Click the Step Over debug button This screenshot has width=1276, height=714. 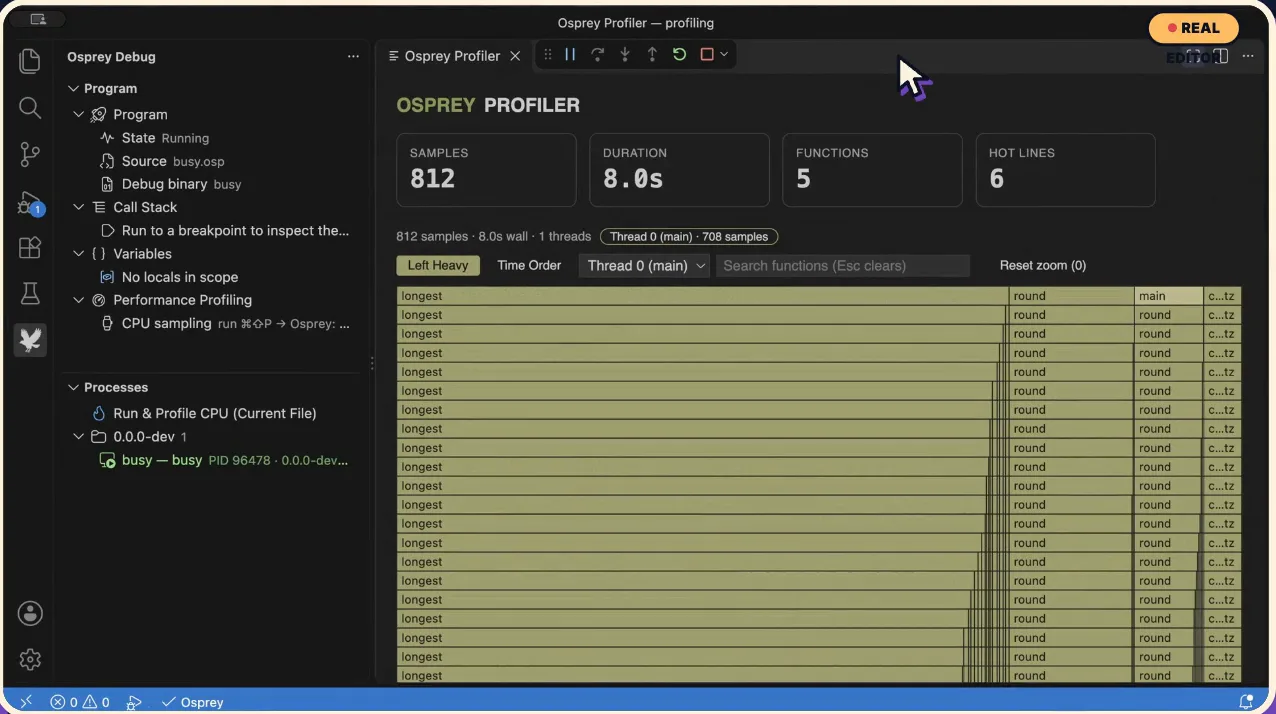point(597,55)
